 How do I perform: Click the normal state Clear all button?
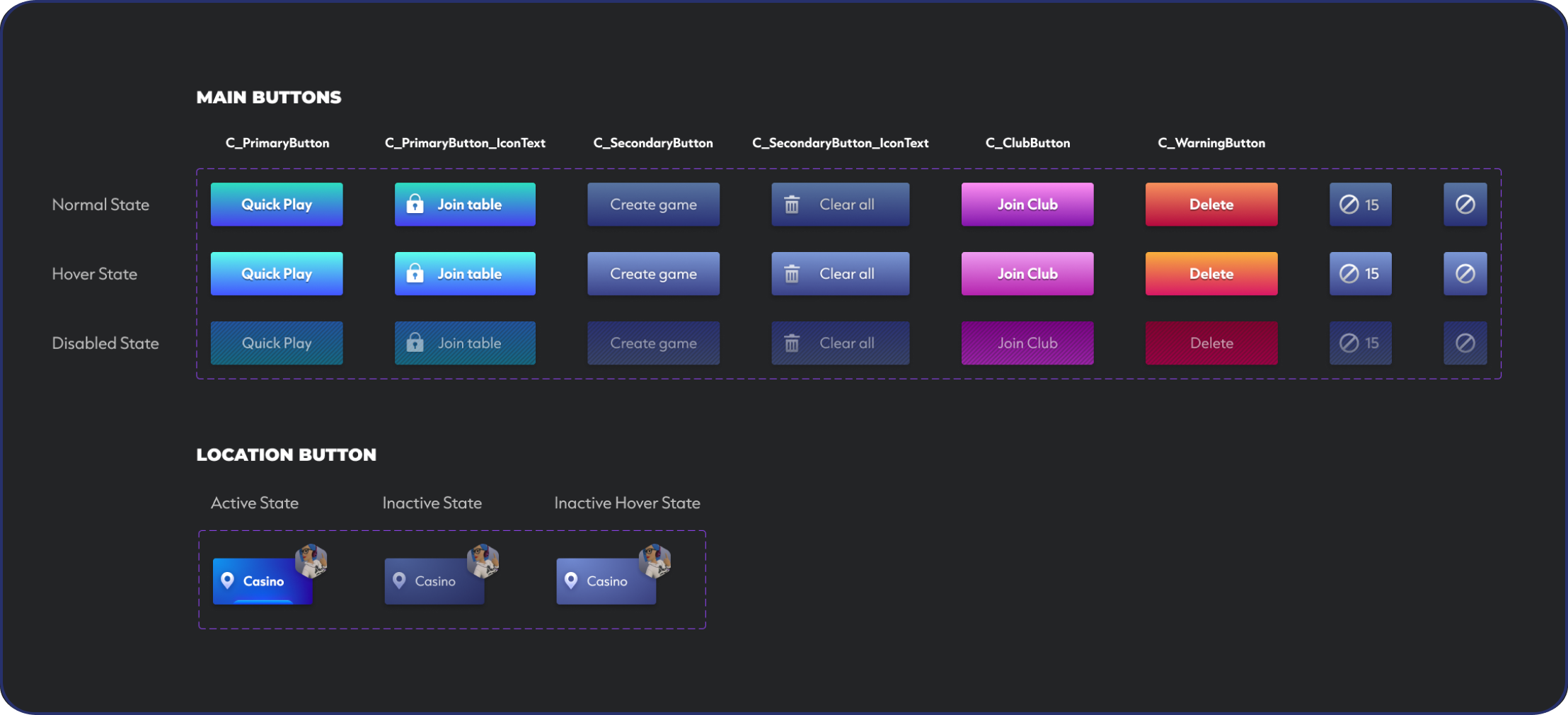(x=841, y=205)
